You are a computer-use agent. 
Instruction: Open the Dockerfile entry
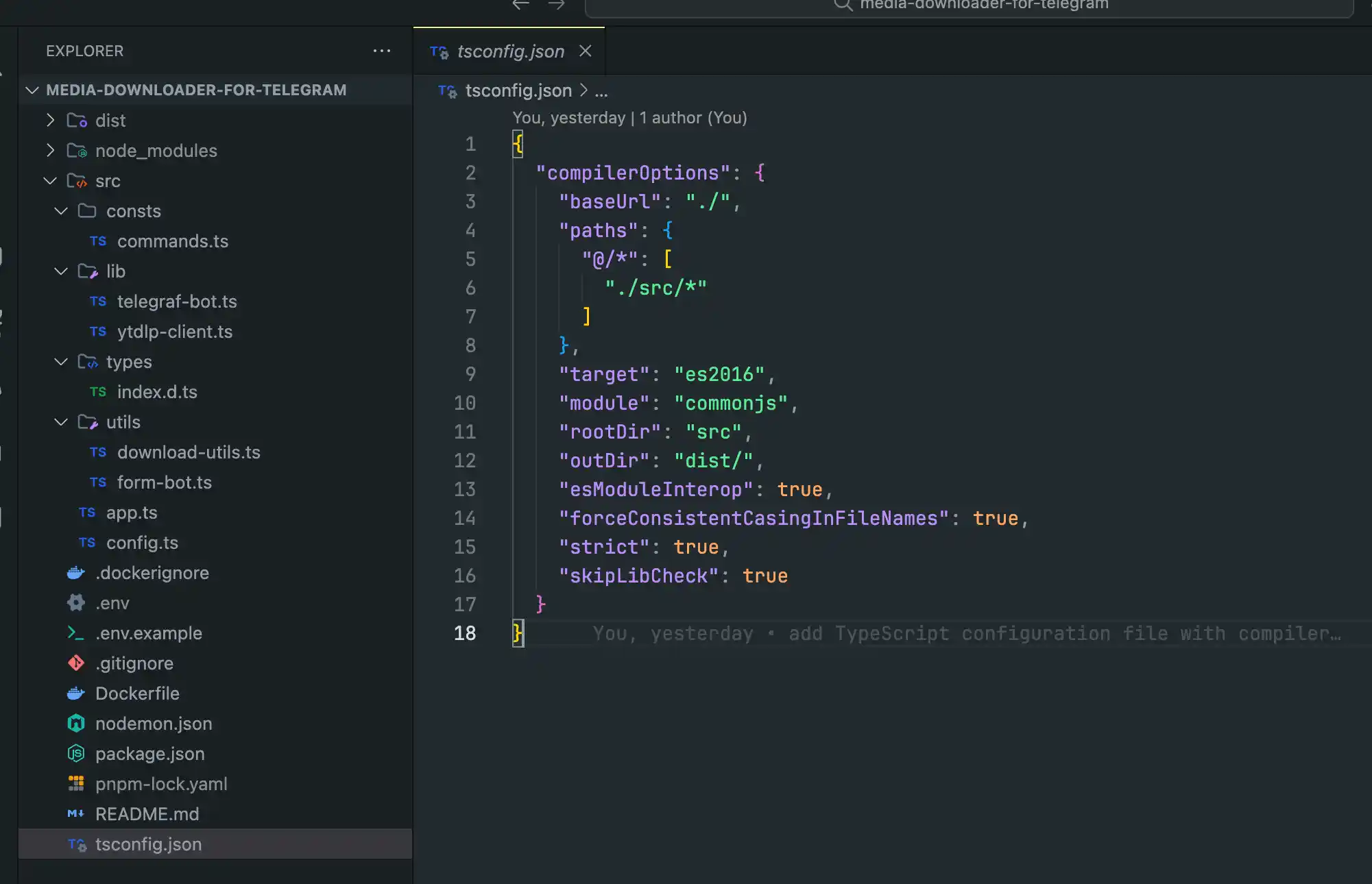coord(137,693)
